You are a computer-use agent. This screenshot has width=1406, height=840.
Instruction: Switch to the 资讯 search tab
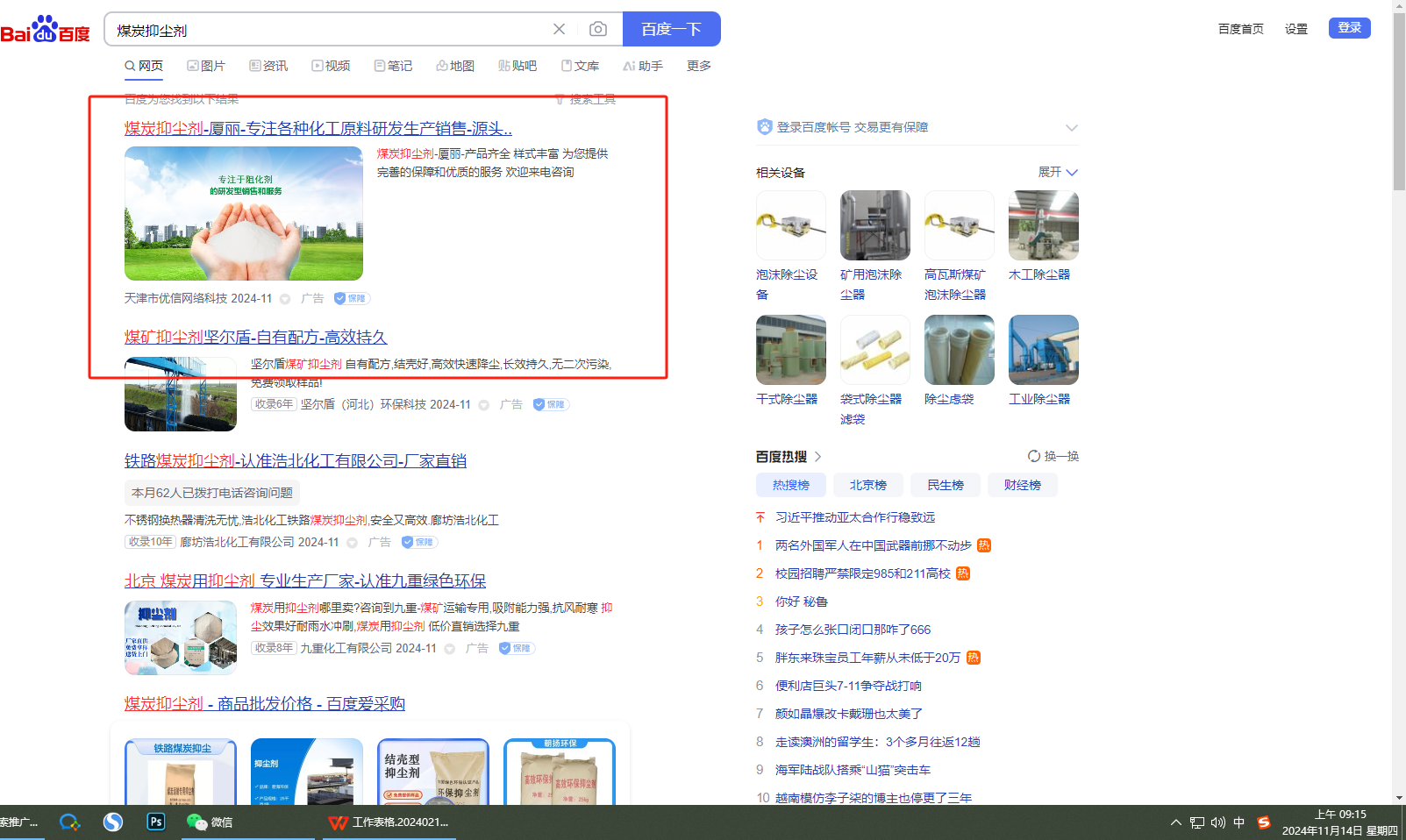pos(268,66)
